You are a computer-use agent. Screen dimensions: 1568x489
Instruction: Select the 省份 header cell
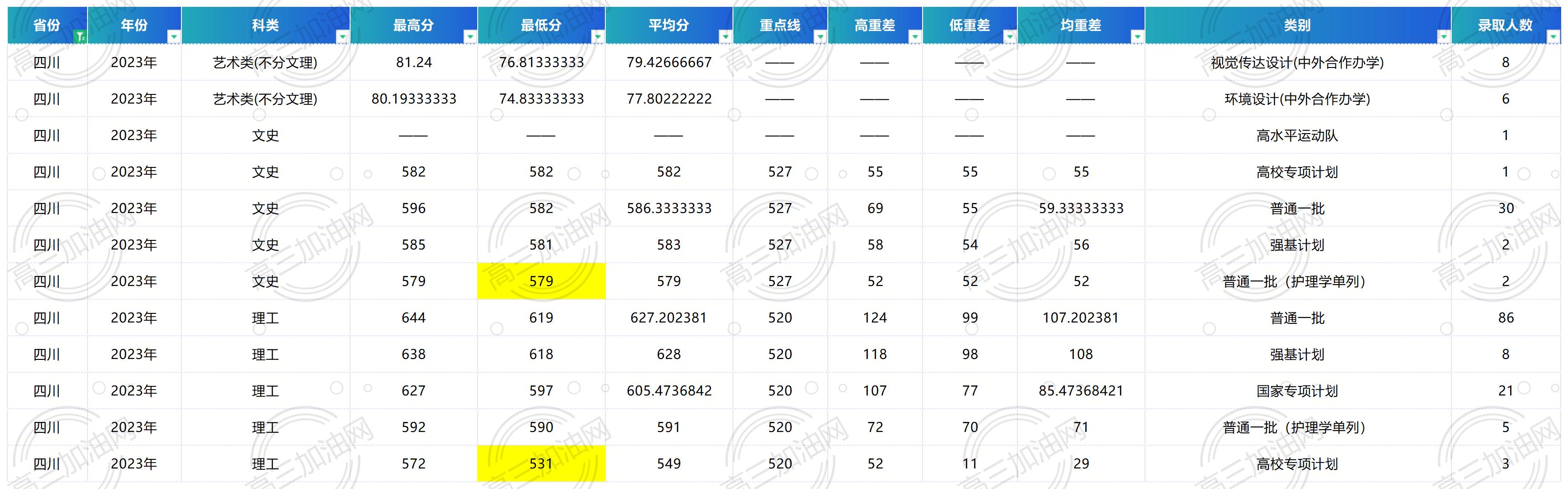pyautogui.click(x=47, y=25)
